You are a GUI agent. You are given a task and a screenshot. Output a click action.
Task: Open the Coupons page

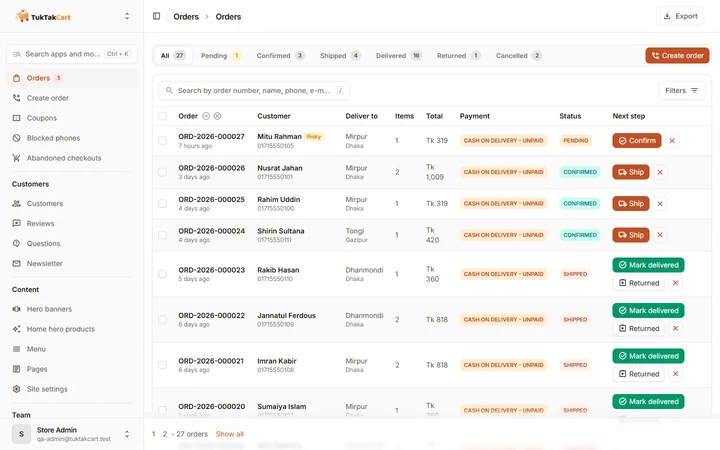click(x=72, y=118)
